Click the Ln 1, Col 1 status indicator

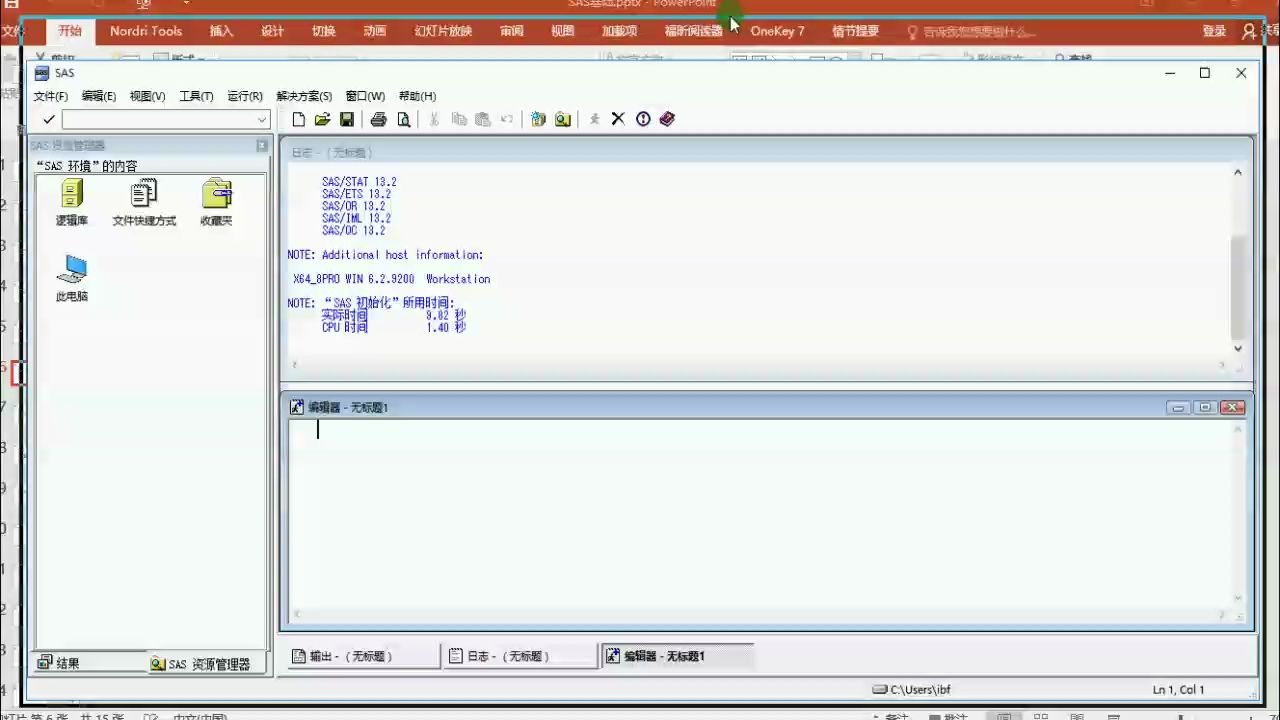(1178, 689)
